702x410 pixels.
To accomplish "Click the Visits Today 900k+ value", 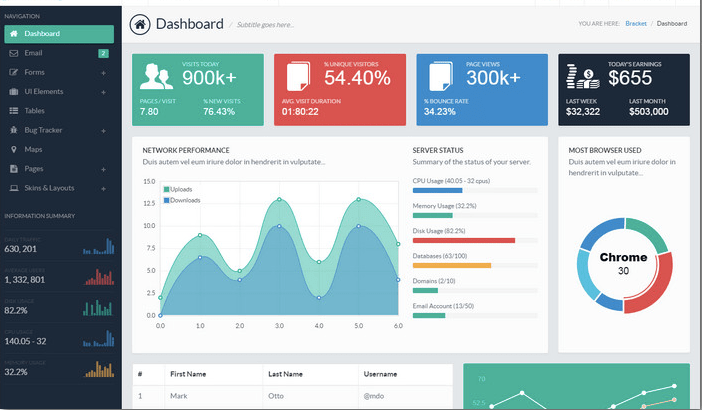I will point(209,78).
